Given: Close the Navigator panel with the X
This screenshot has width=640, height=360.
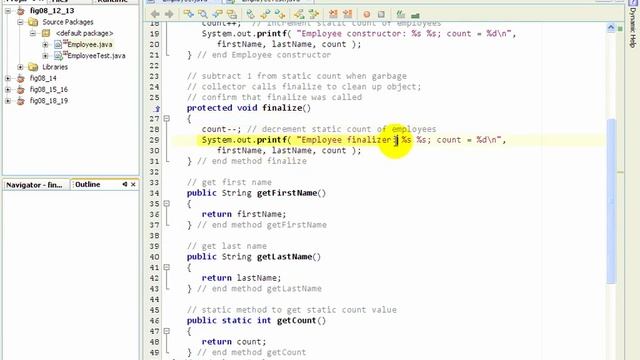Looking at the screenshot, I should tap(133, 184).
